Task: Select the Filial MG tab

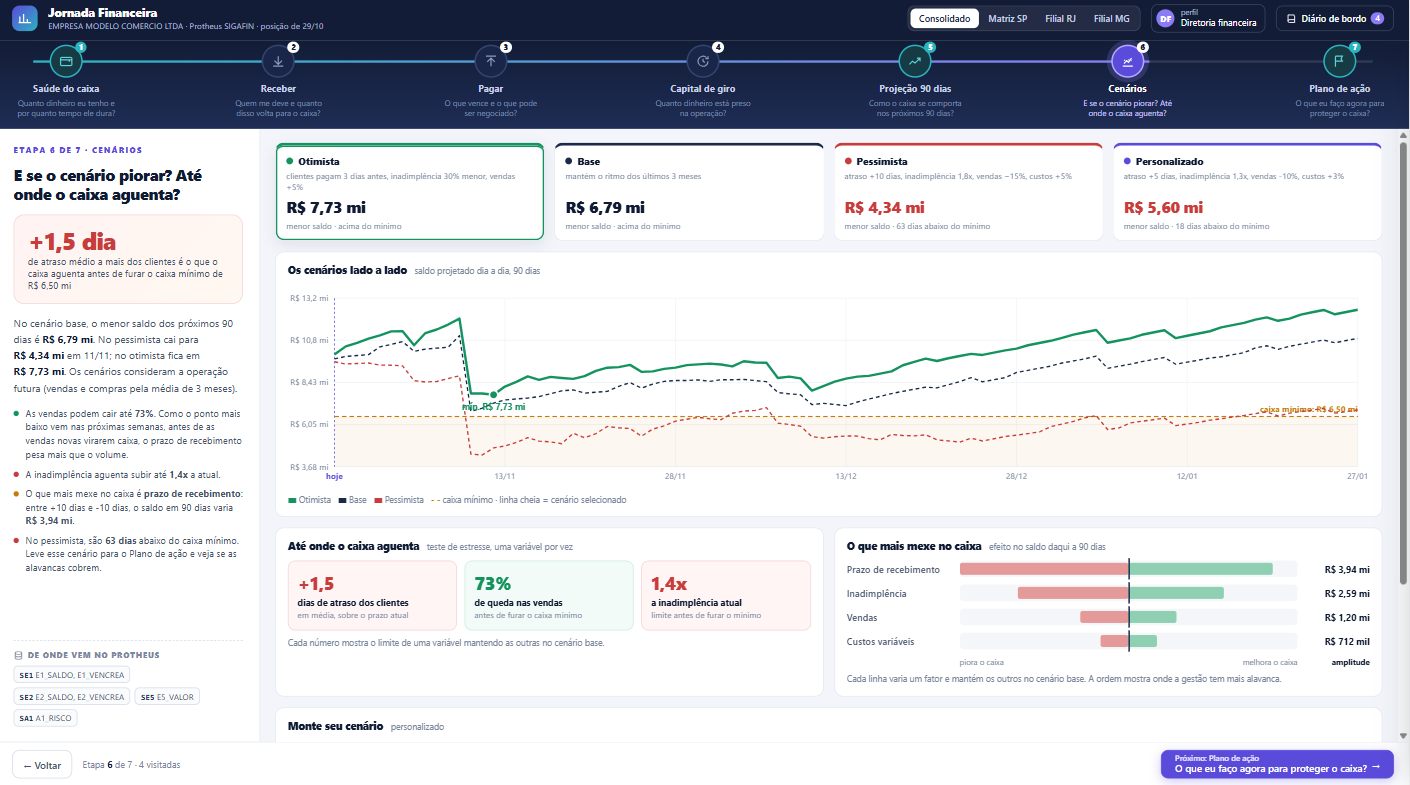Action: pyautogui.click(x=1111, y=18)
